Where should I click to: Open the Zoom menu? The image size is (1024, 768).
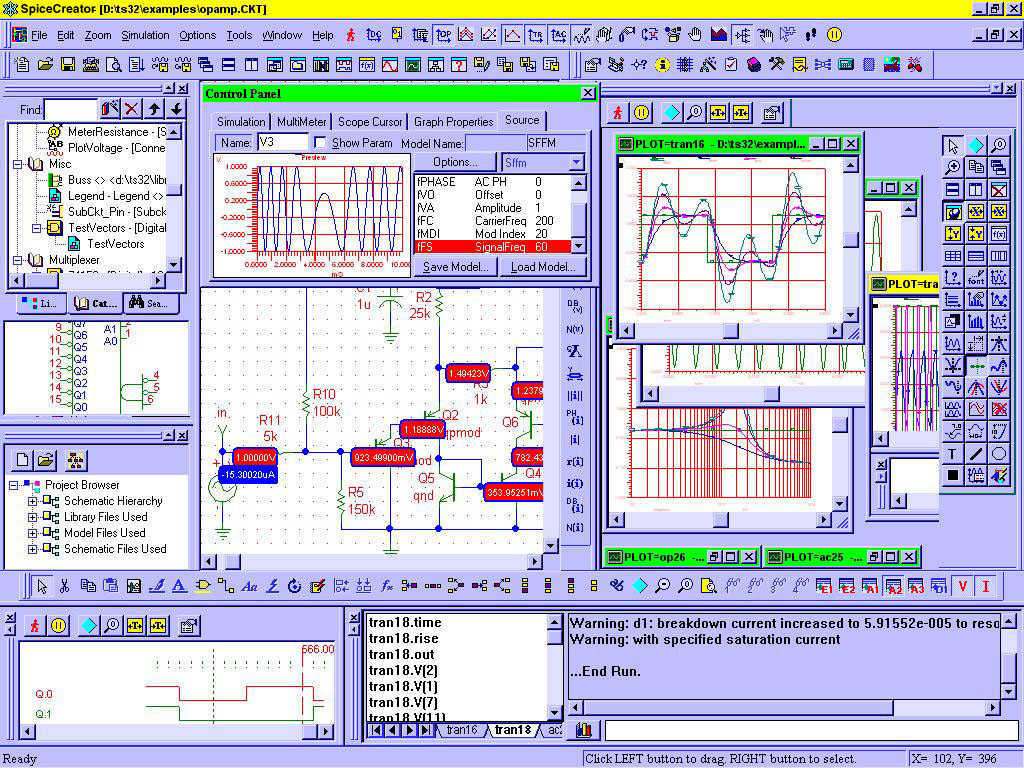point(98,35)
